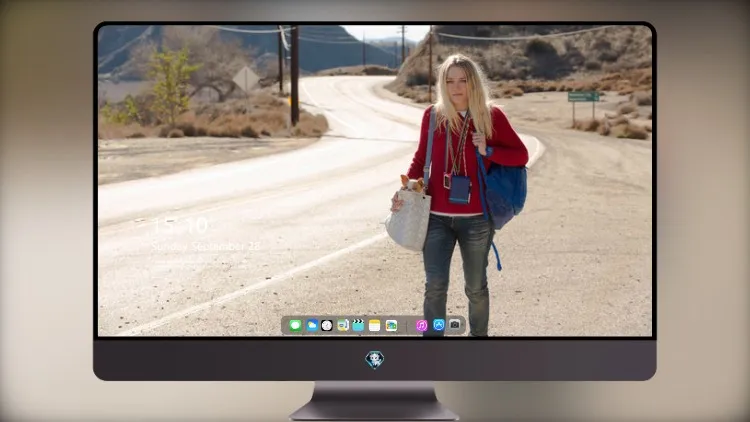Open the blue App Store icon in the dock
The height and width of the screenshot is (422, 750).
click(x=439, y=325)
